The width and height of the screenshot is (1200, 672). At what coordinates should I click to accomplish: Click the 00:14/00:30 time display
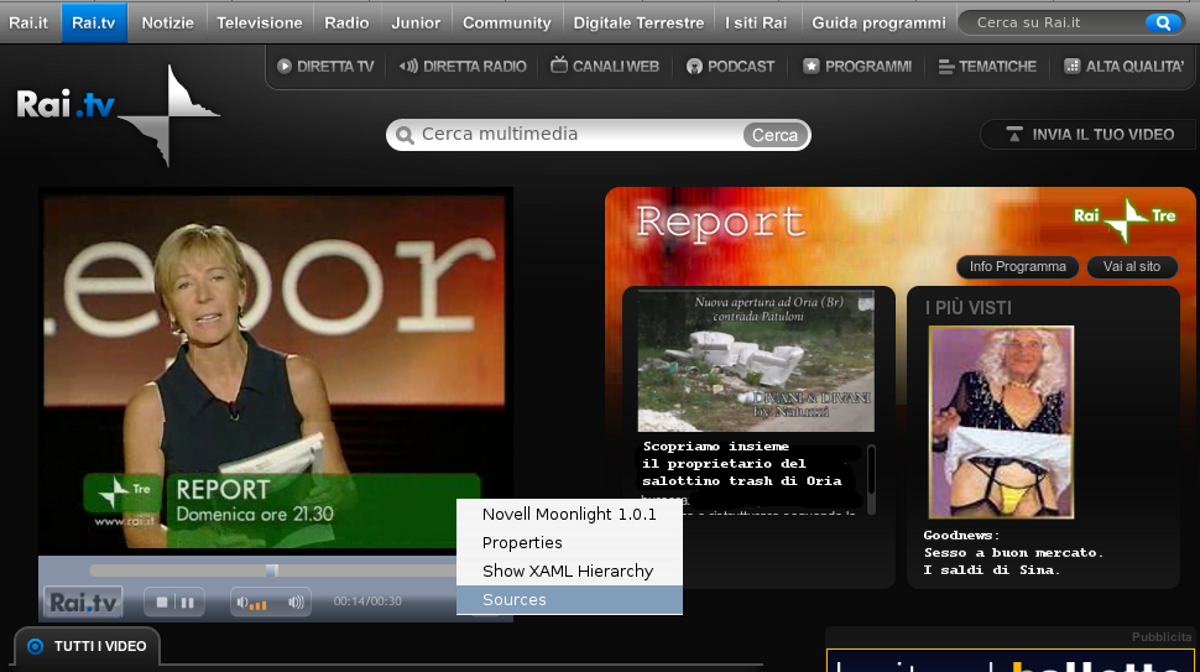click(367, 602)
